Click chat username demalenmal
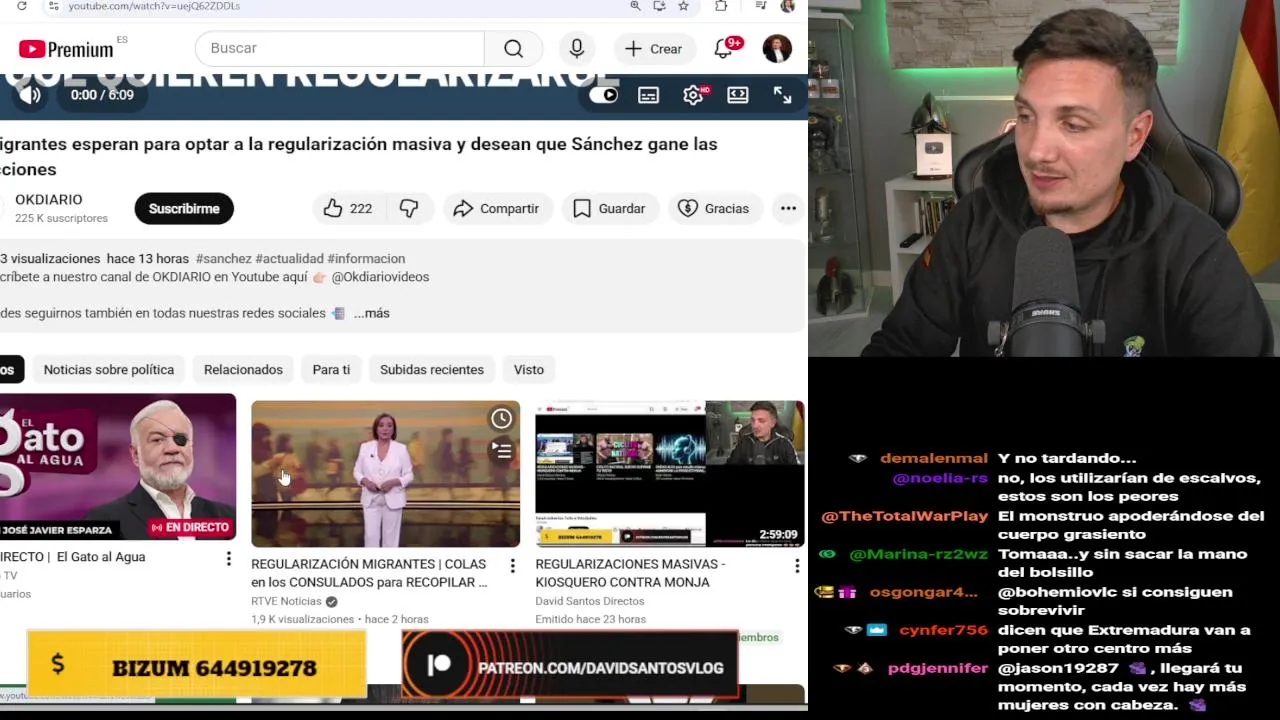The image size is (1280, 720). (934, 458)
